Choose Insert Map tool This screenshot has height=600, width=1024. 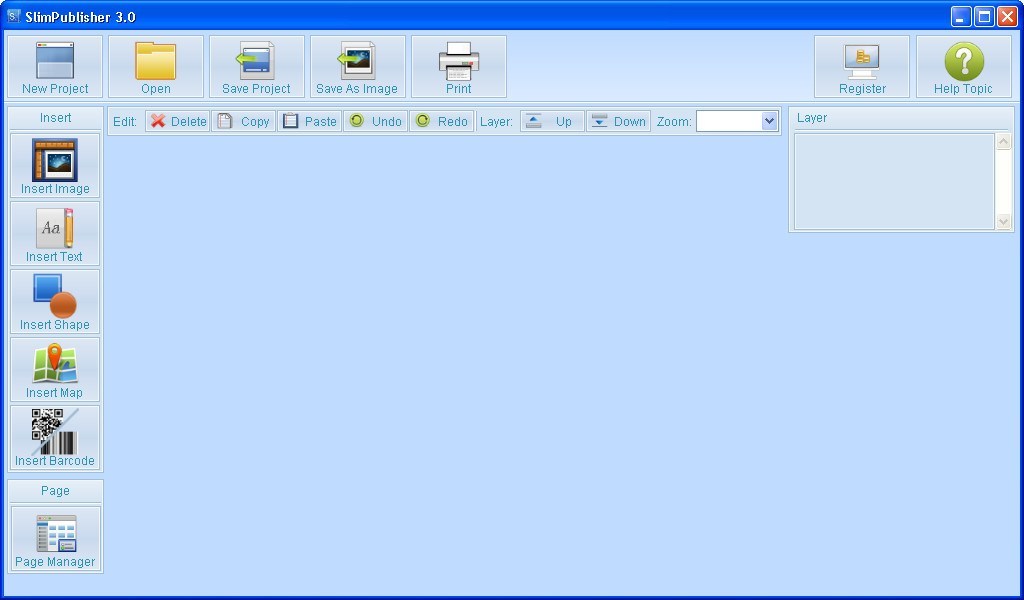point(55,369)
